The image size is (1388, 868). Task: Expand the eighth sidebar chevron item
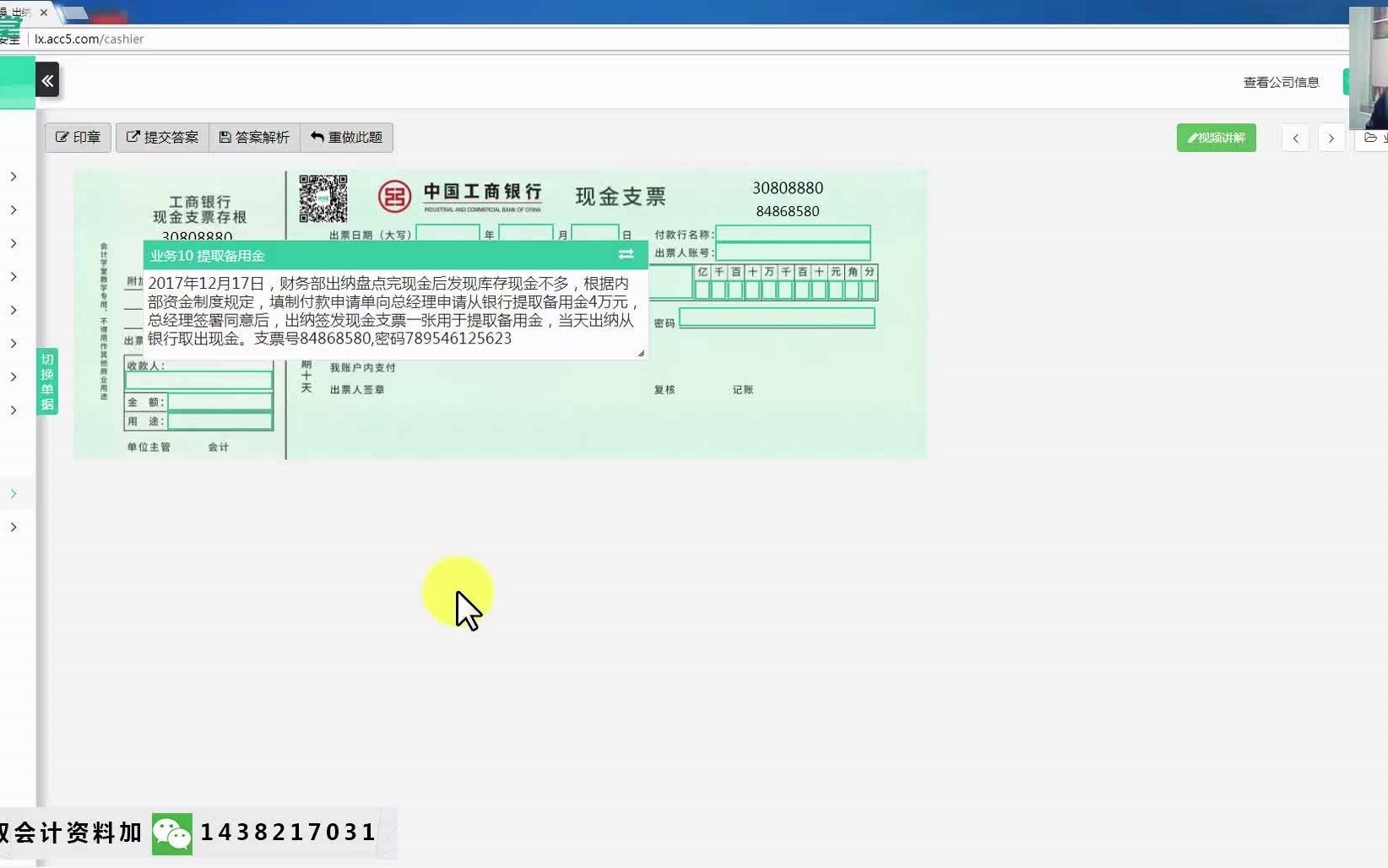14,410
